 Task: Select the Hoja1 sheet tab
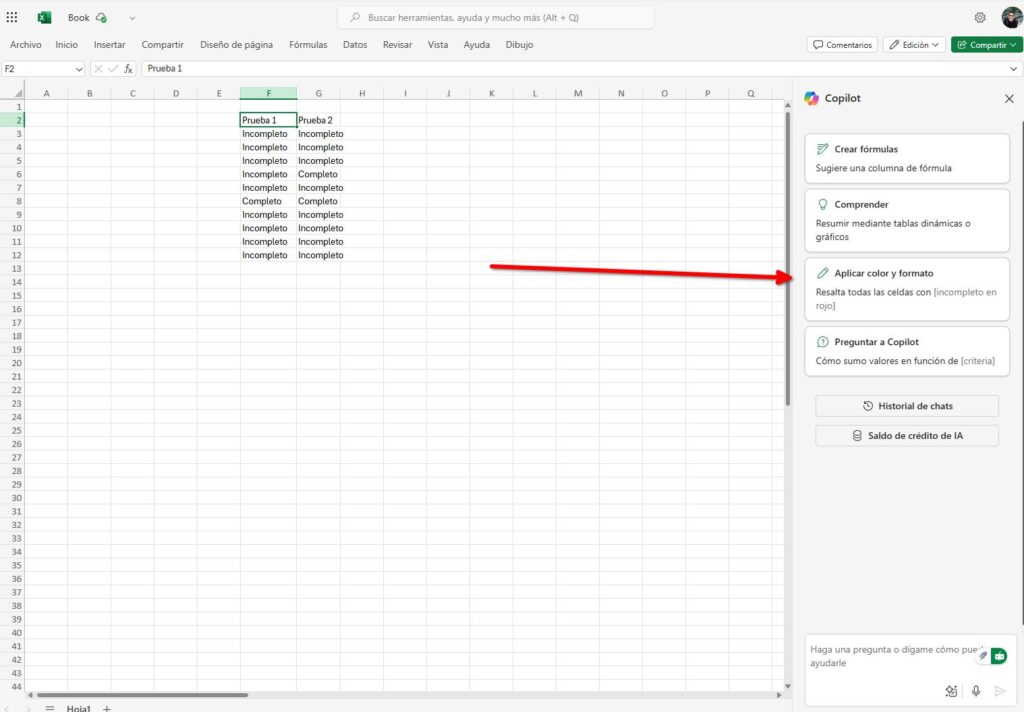pyautogui.click(x=78, y=708)
